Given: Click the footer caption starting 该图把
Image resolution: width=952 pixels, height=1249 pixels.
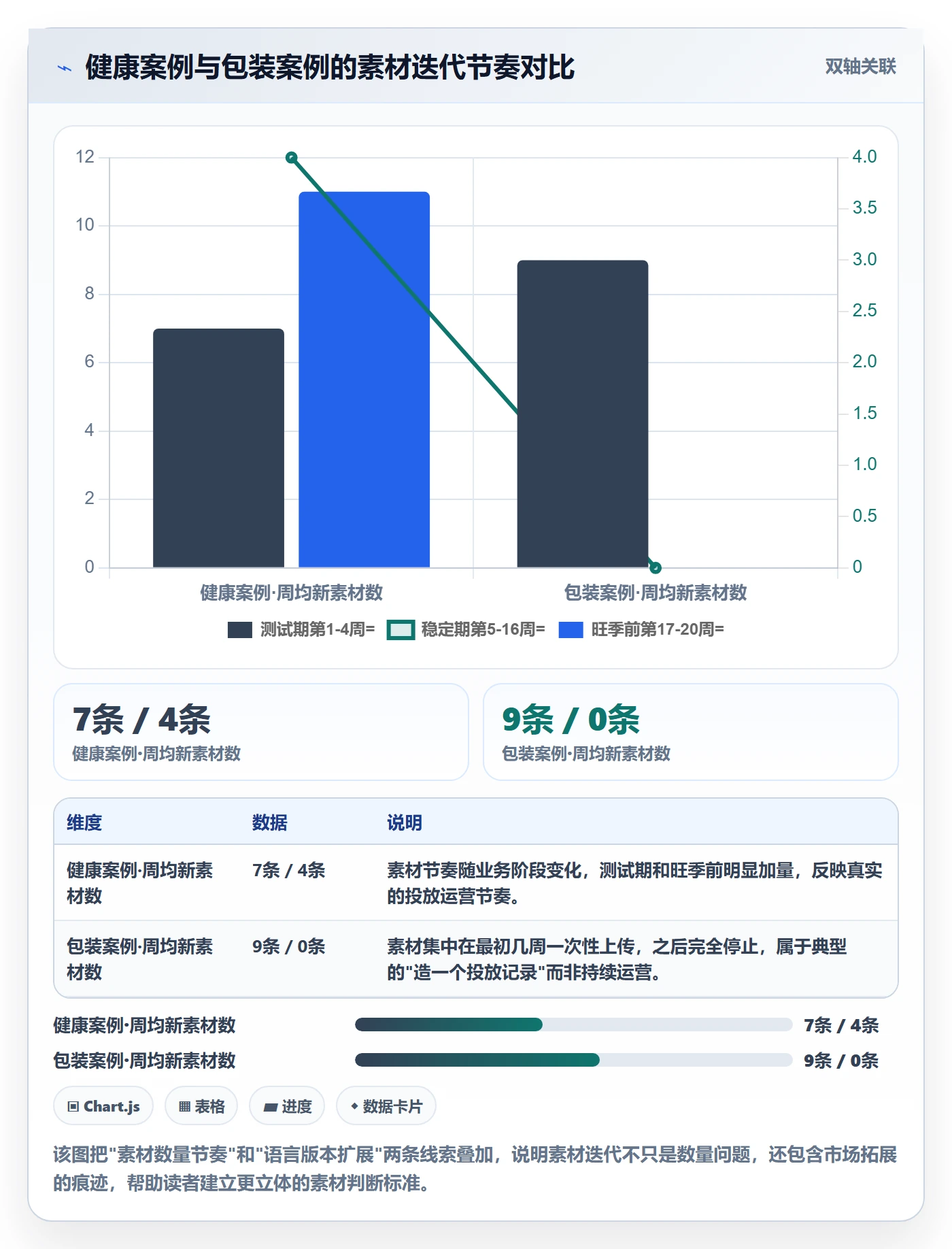Looking at the screenshot, I should click(x=475, y=1169).
